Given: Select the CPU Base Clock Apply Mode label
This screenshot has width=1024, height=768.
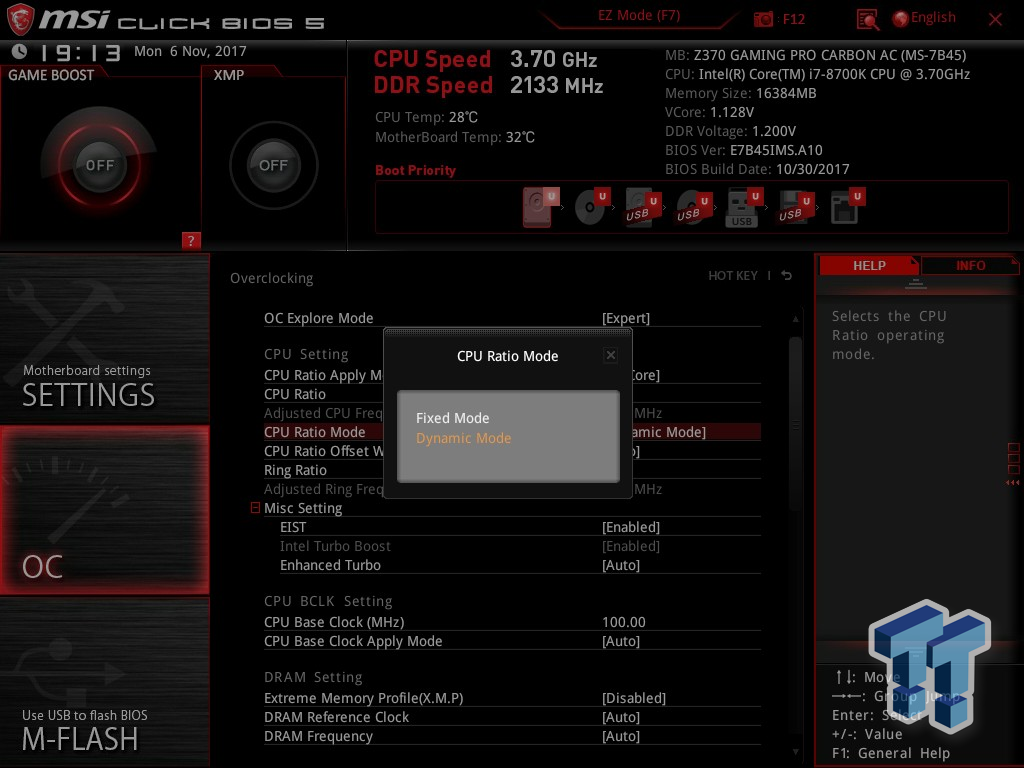Looking at the screenshot, I should 353,641.
